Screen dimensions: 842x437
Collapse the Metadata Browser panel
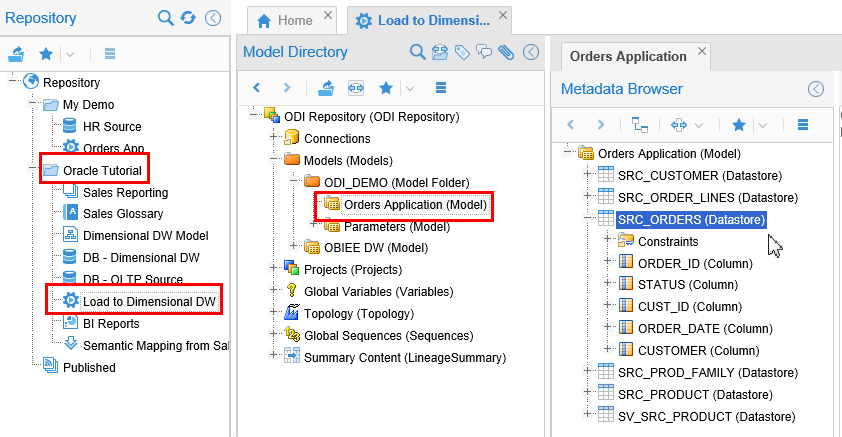pos(816,89)
